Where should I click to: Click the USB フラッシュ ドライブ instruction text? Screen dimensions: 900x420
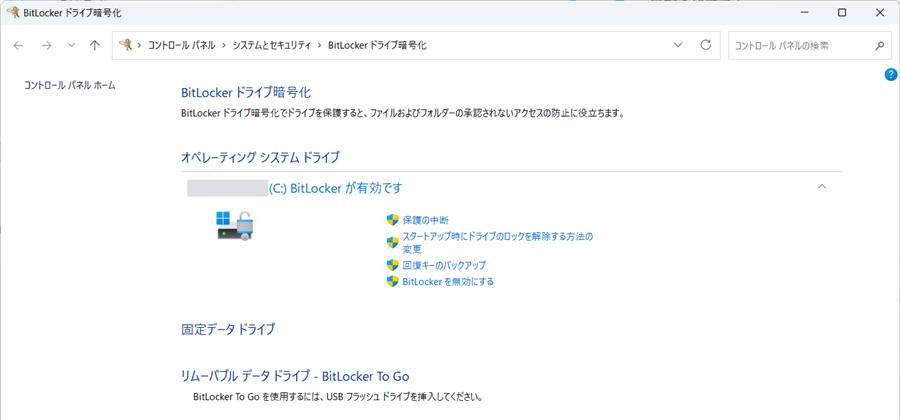(339, 396)
